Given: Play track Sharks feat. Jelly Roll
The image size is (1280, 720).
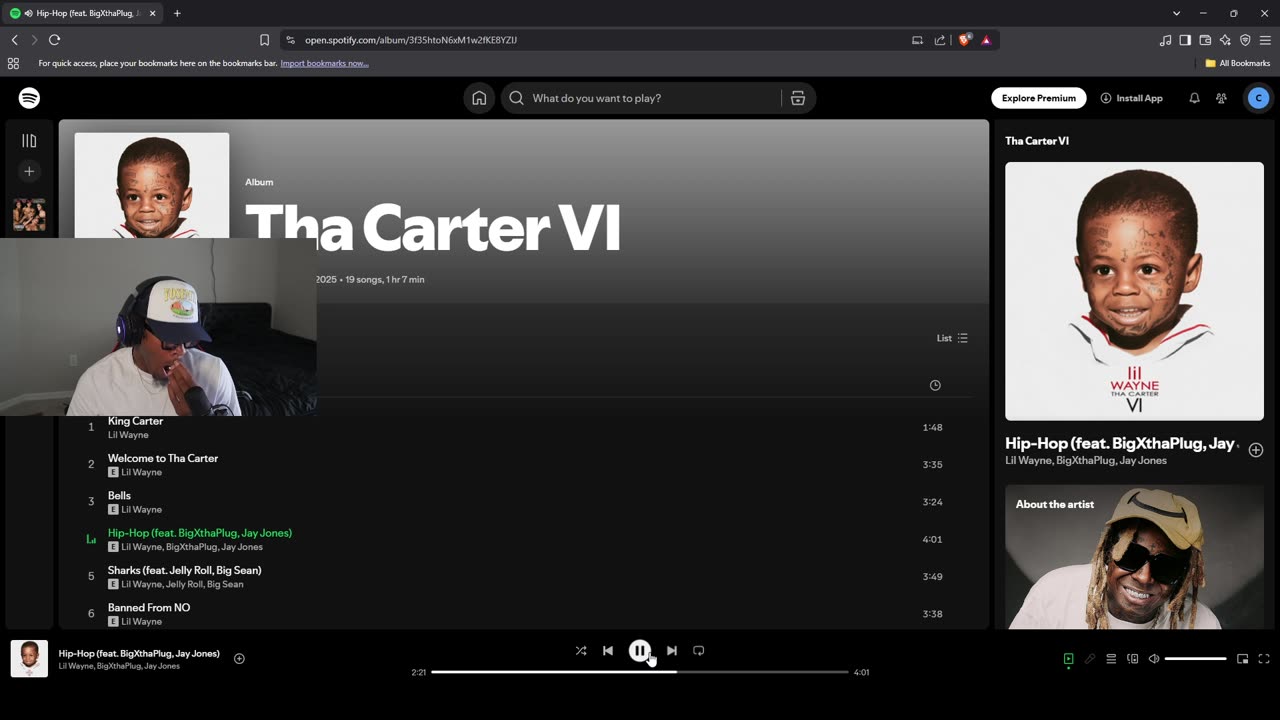Looking at the screenshot, I should click(185, 570).
